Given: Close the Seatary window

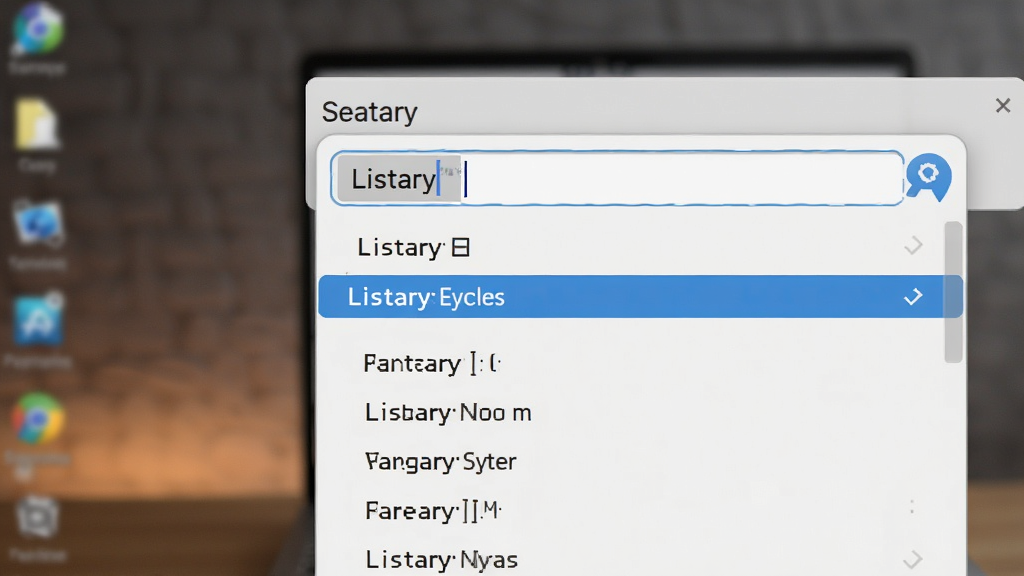Looking at the screenshot, I should (1003, 105).
